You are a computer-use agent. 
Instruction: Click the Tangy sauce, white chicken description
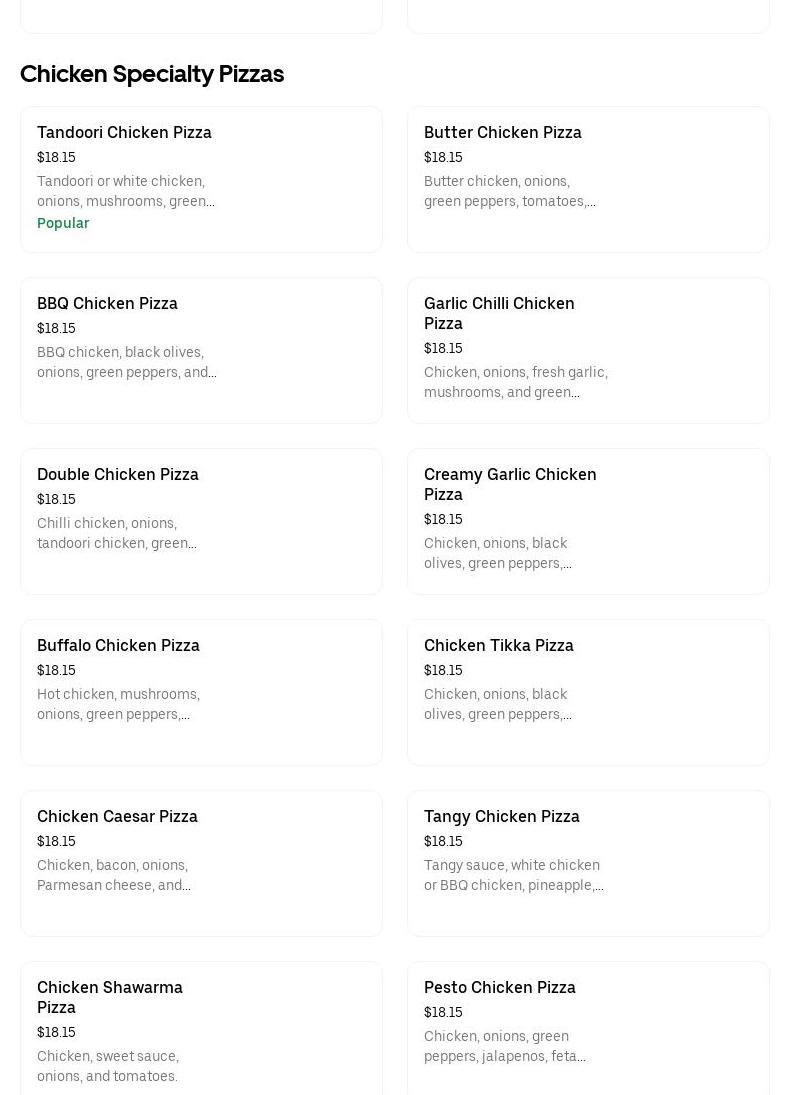pyautogui.click(x=513, y=875)
